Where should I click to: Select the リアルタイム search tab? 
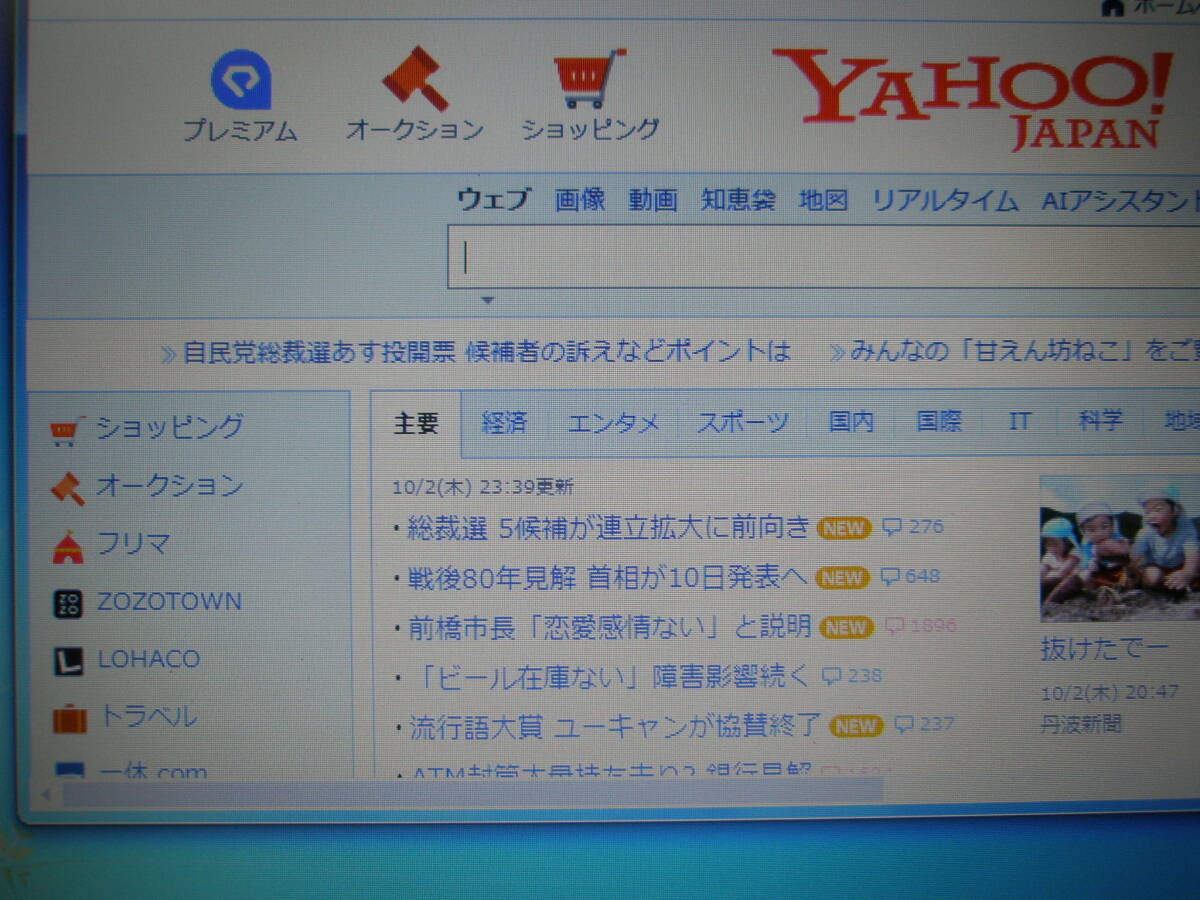[945, 199]
